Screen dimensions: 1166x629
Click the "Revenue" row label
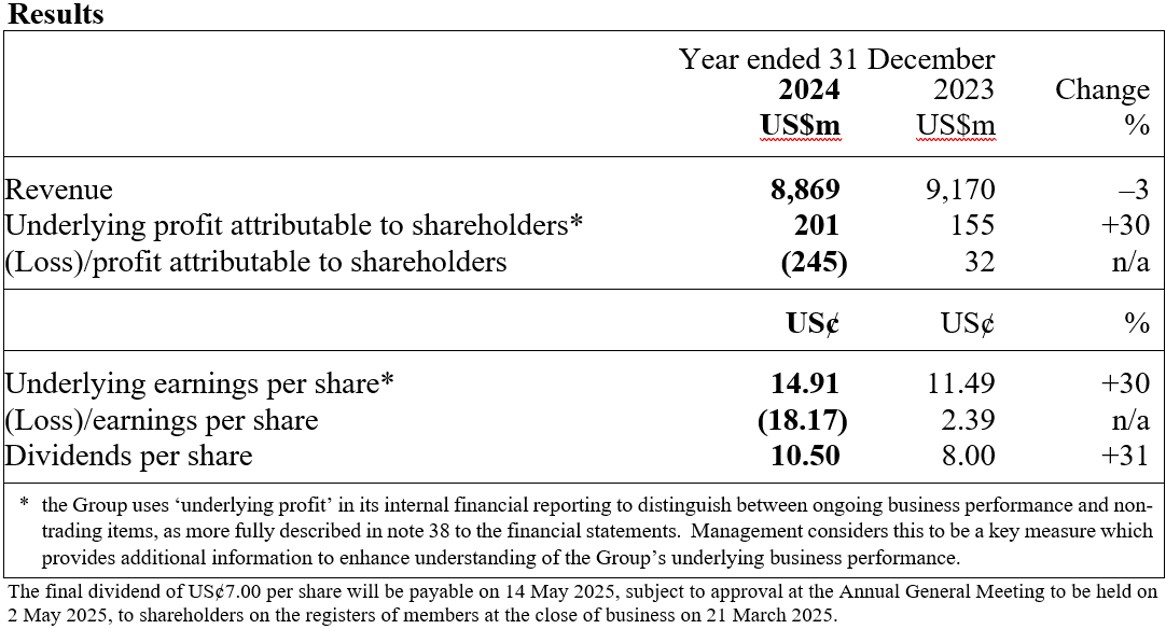59,189
